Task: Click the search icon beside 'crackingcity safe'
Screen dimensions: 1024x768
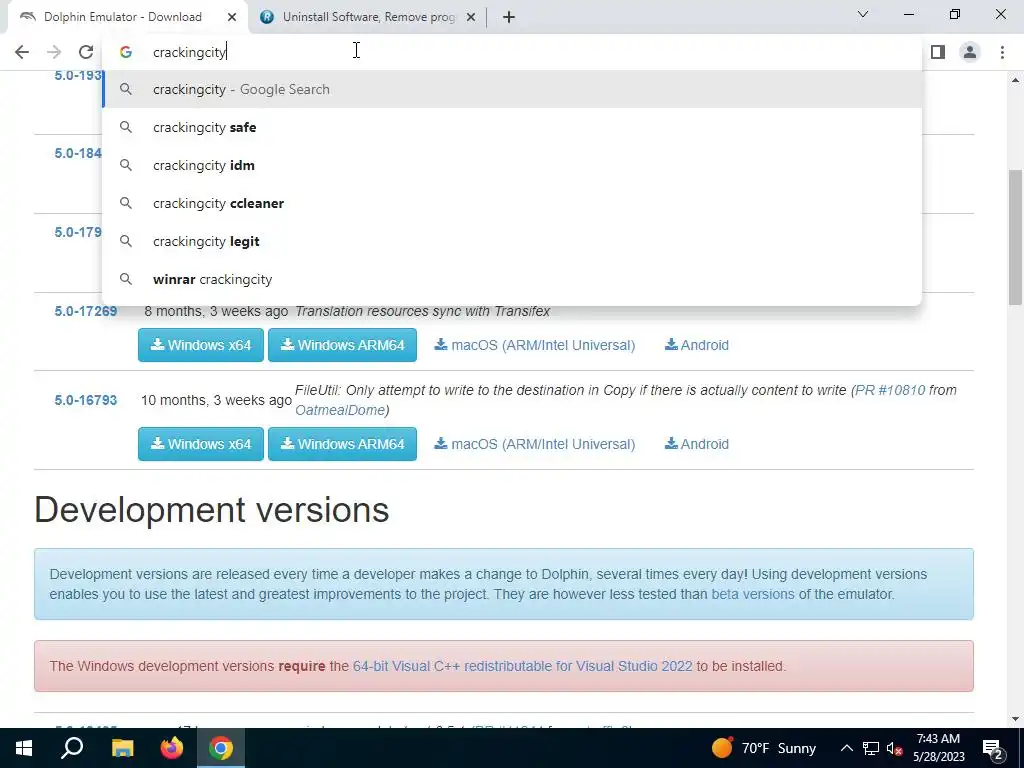Action: coord(126,127)
